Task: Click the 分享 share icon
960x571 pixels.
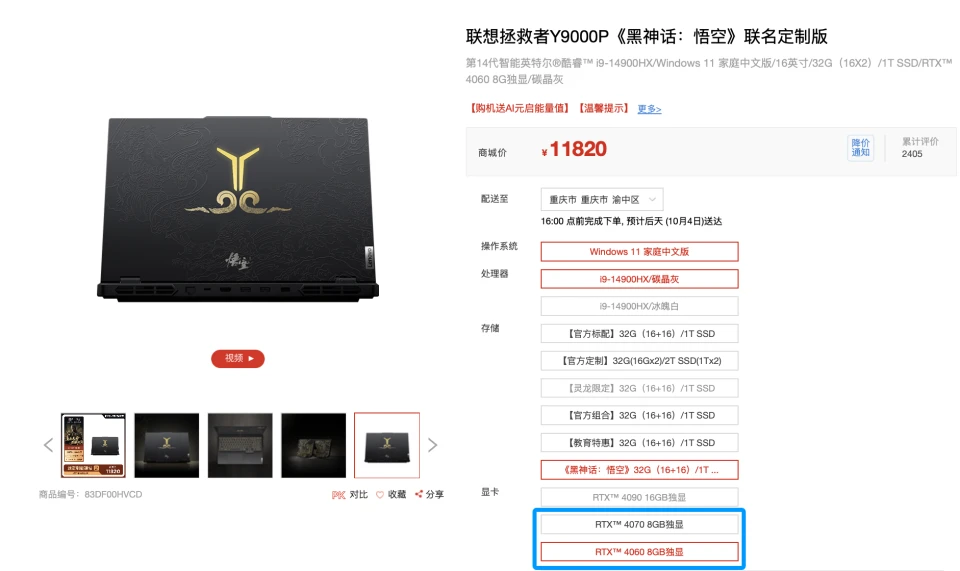Action: pyautogui.click(x=419, y=494)
